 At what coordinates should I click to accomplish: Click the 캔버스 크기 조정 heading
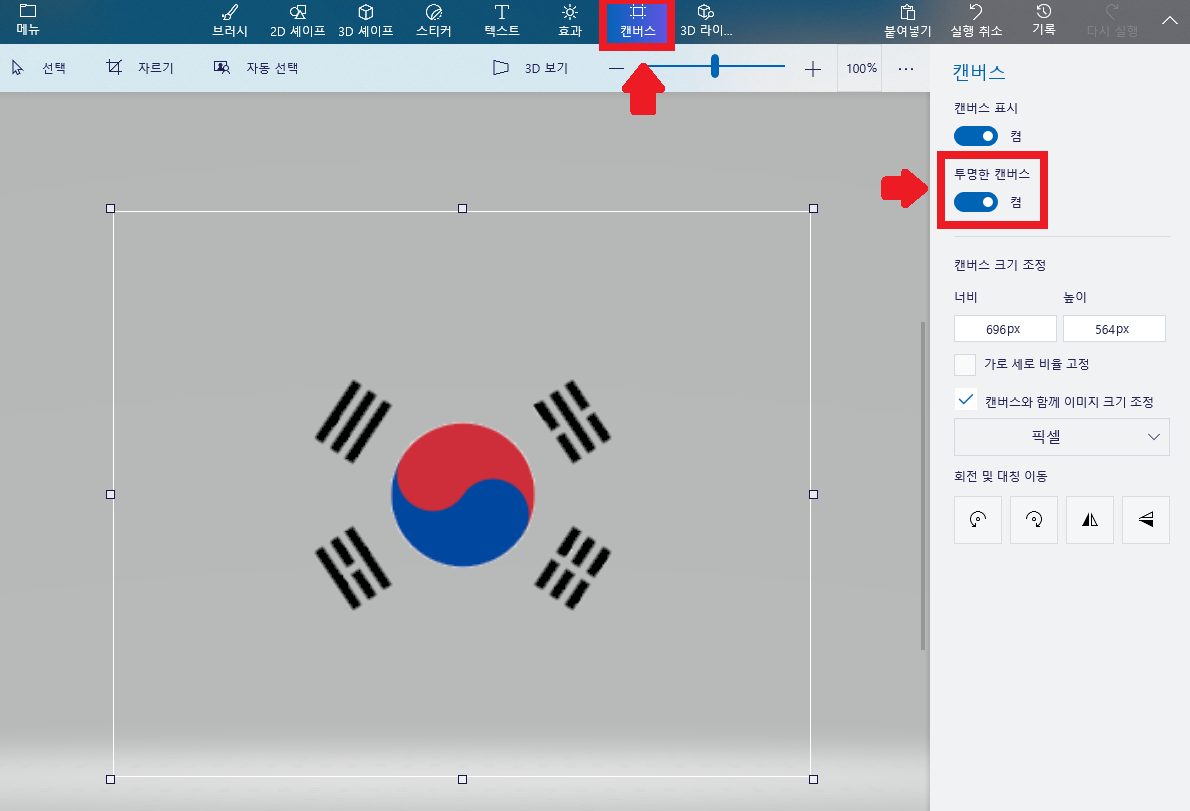(x=1000, y=265)
